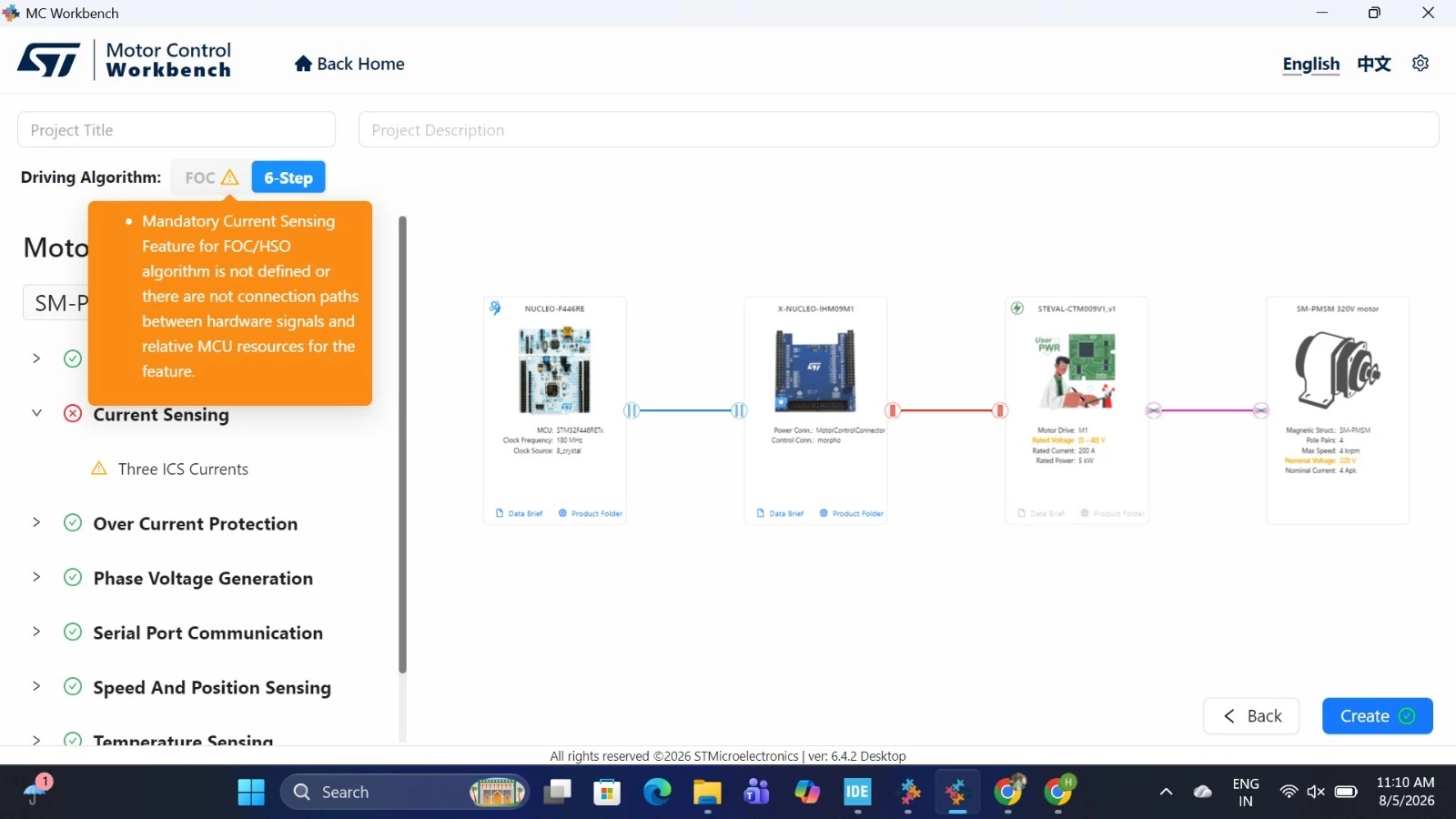Select the FOC driving algorithm
The width and height of the screenshot is (1456, 819).
(210, 177)
